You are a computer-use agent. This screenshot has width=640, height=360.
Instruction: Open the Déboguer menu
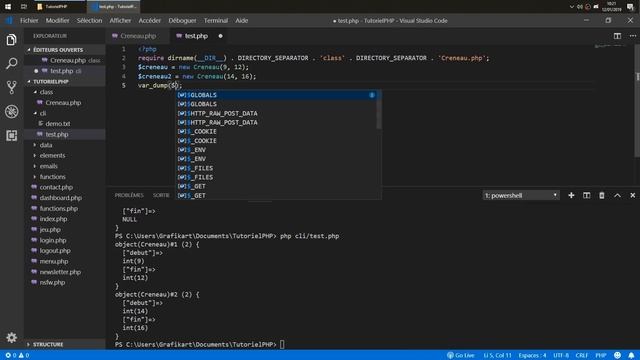tap(182, 20)
